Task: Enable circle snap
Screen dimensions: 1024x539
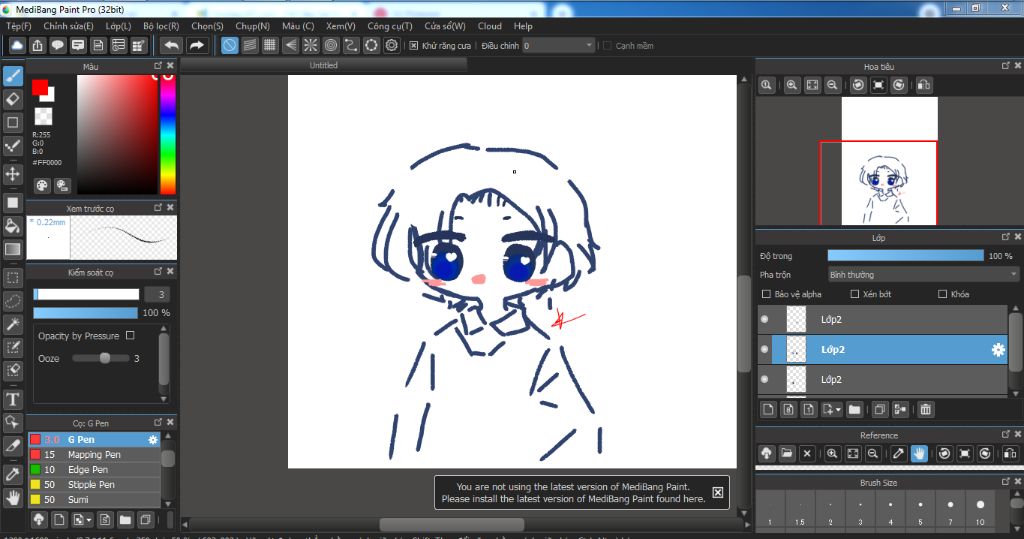Action: (x=331, y=45)
